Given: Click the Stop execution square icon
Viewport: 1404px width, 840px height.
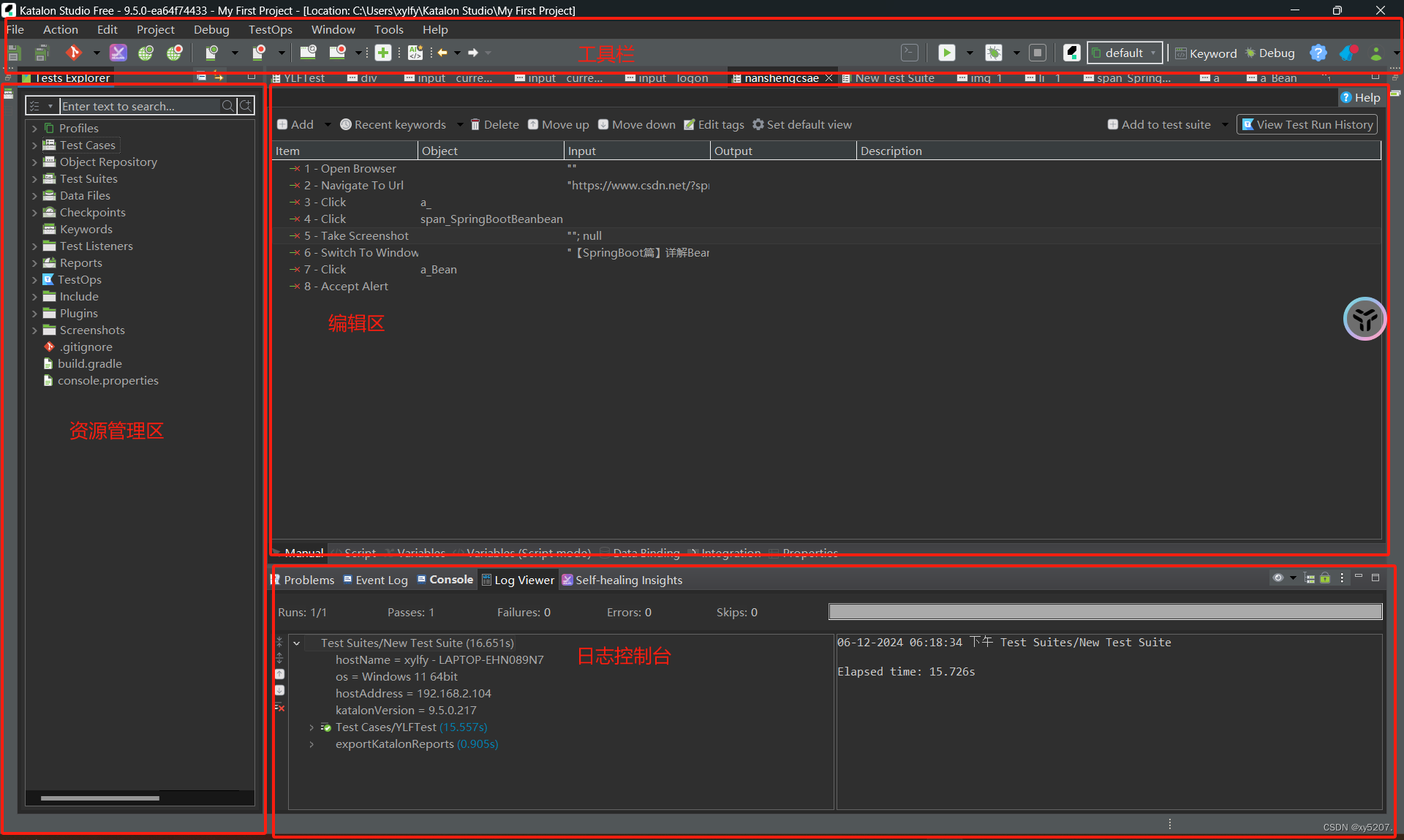Looking at the screenshot, I should point(1037,53).
